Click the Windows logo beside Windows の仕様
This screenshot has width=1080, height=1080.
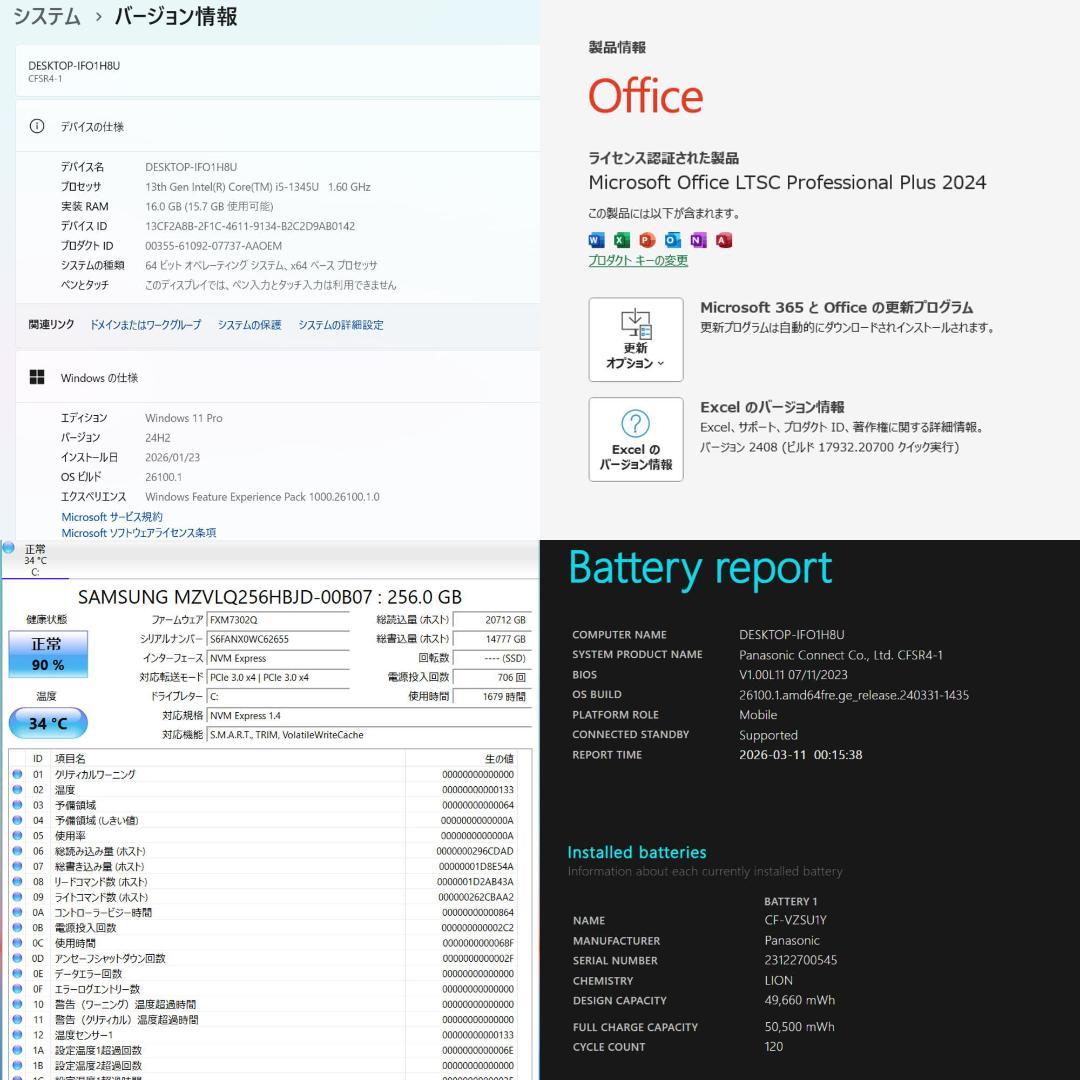coord(37,377)
